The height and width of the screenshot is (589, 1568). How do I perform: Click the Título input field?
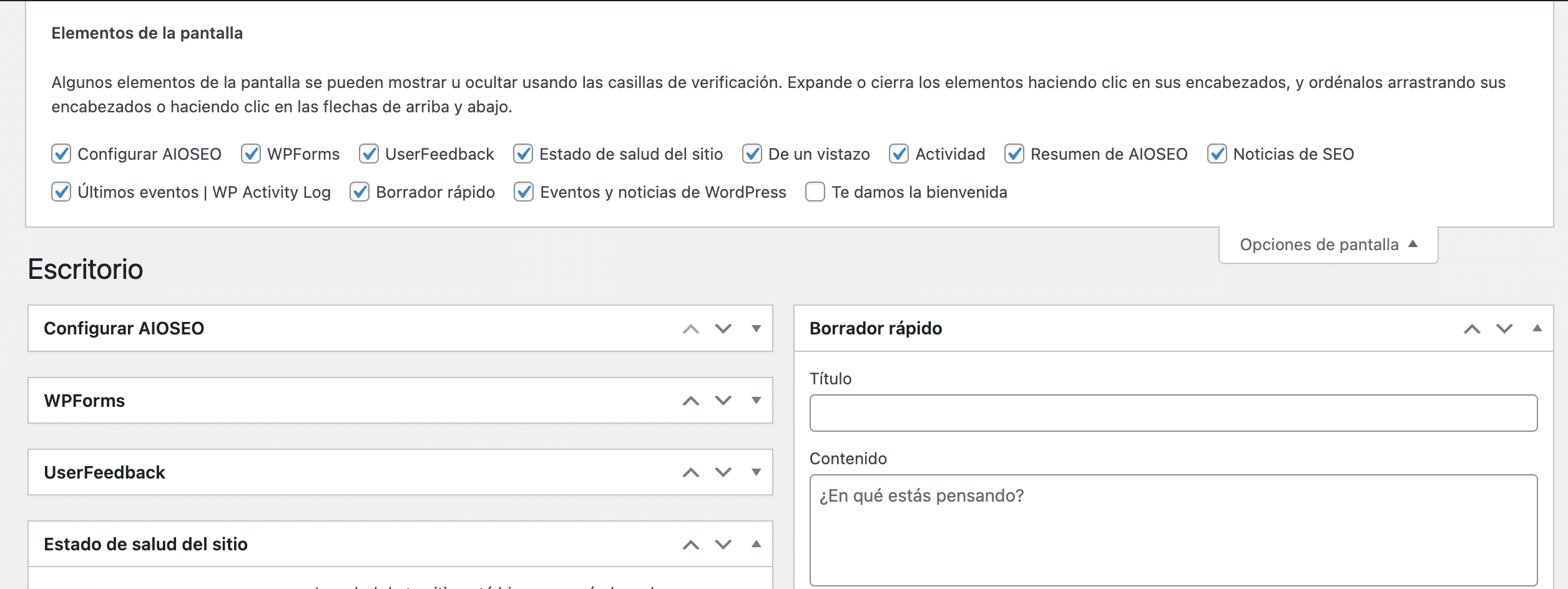[x=1173, y=413]
